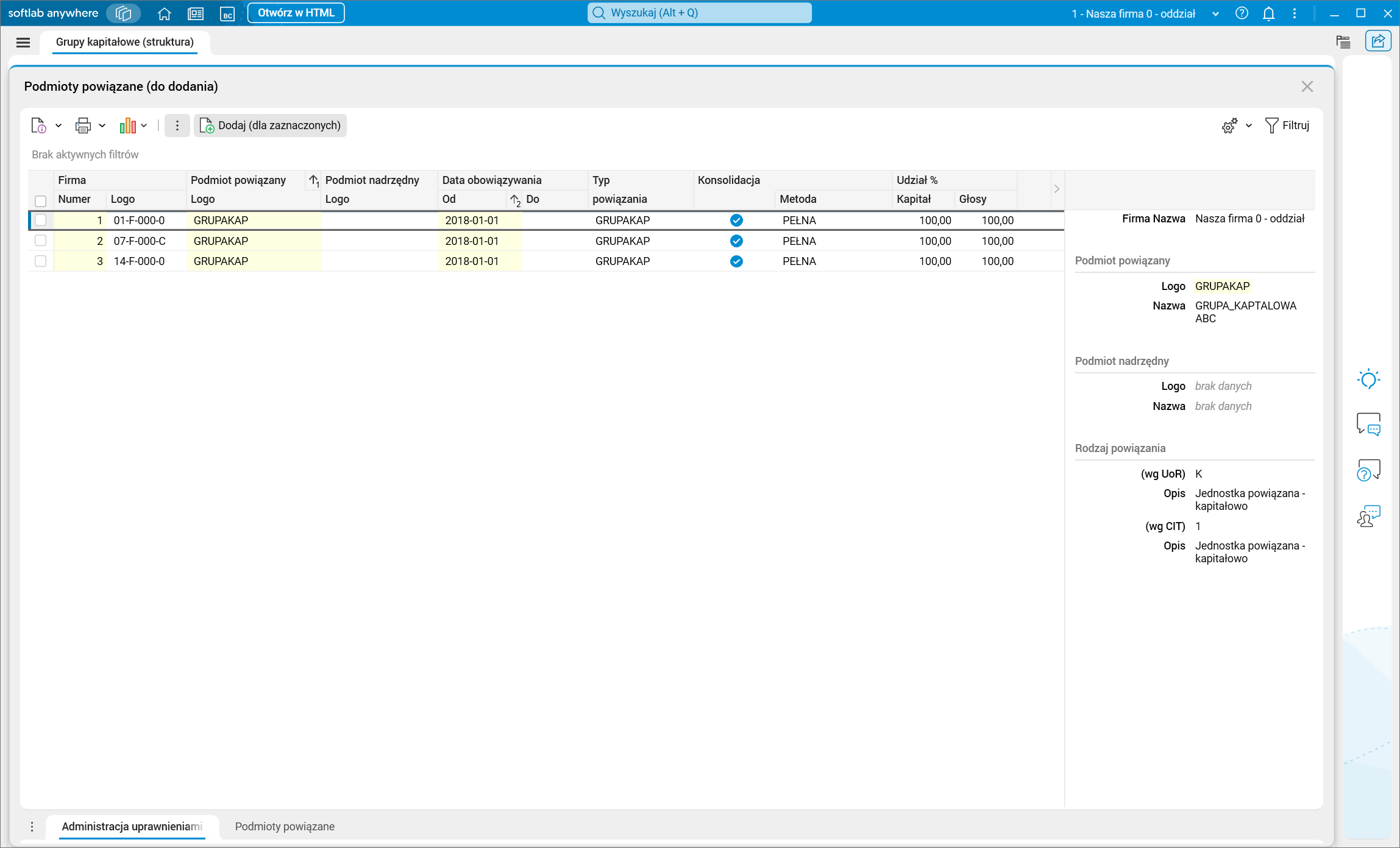1400x848 pixels.
Task: Click the settings gears icon
Action: [1229, 125]
